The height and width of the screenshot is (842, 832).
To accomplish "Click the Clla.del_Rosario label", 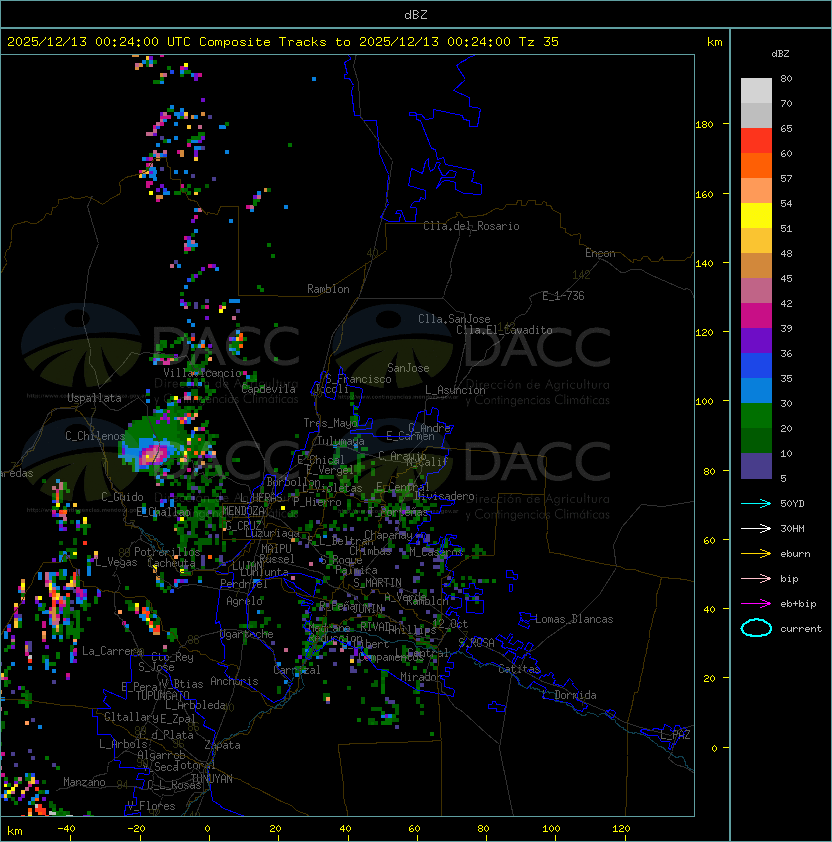I will [471, 226].
